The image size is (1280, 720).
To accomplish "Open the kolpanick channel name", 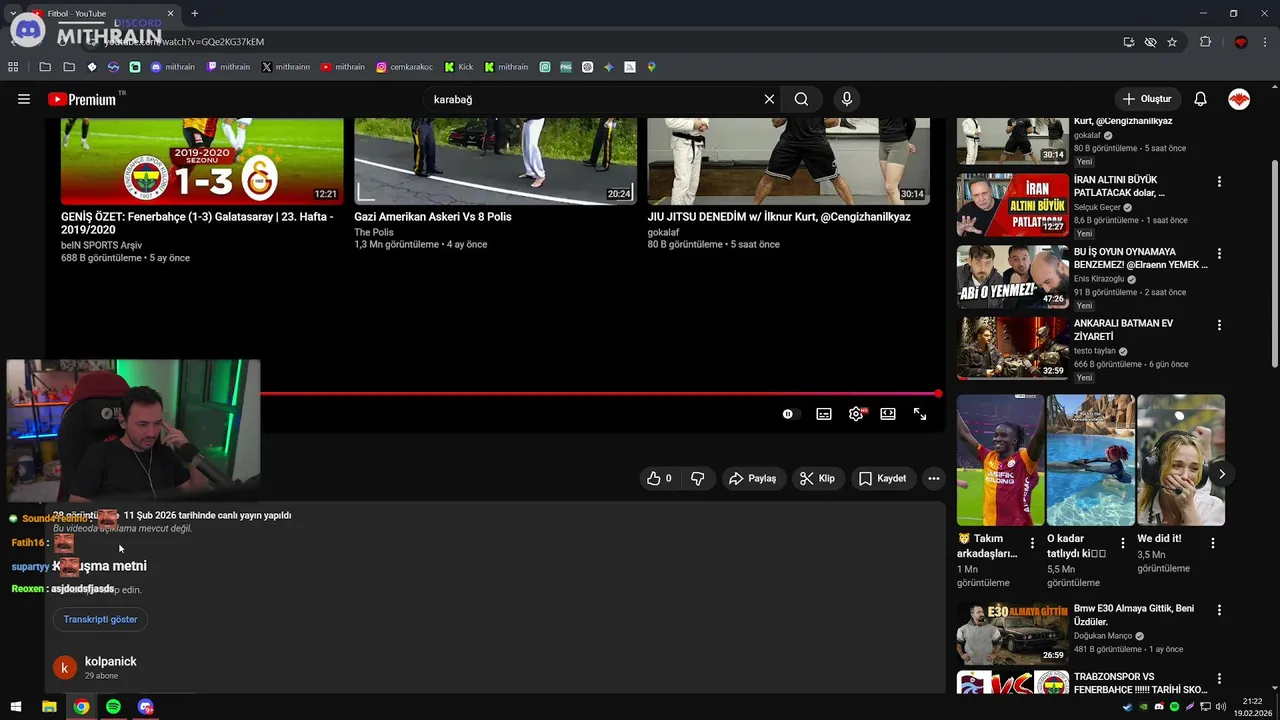I will (111, 662).
